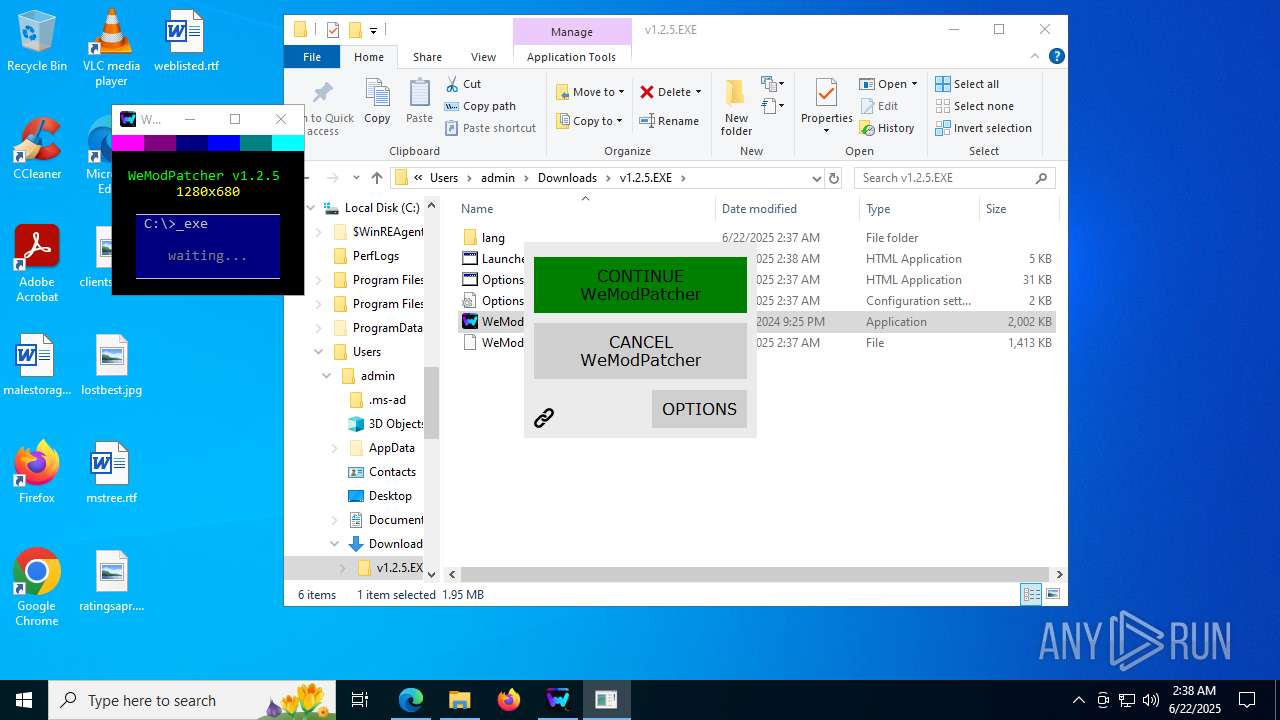Screen dimensions: 1280x720
Task: Click the Refresh button in address bar
Action: click(x=834, y=178)
